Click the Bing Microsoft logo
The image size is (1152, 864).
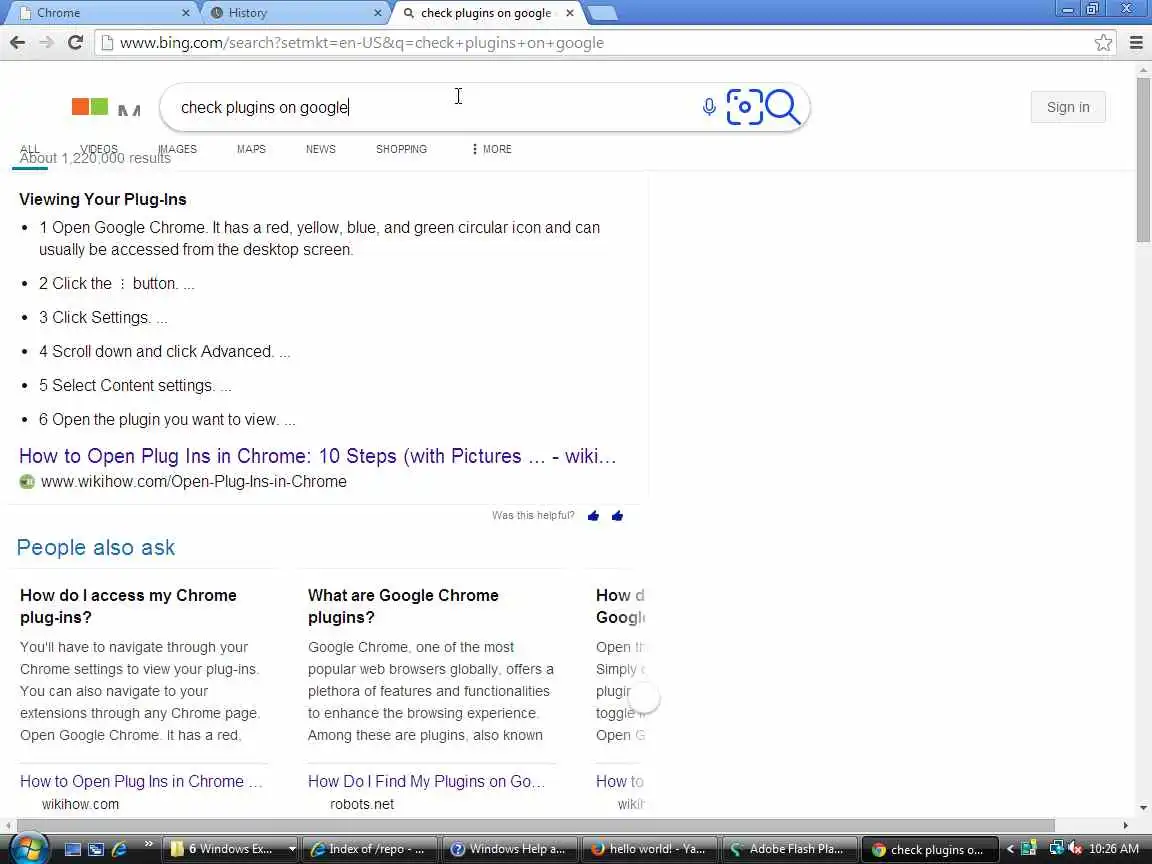tap(107, 107)
